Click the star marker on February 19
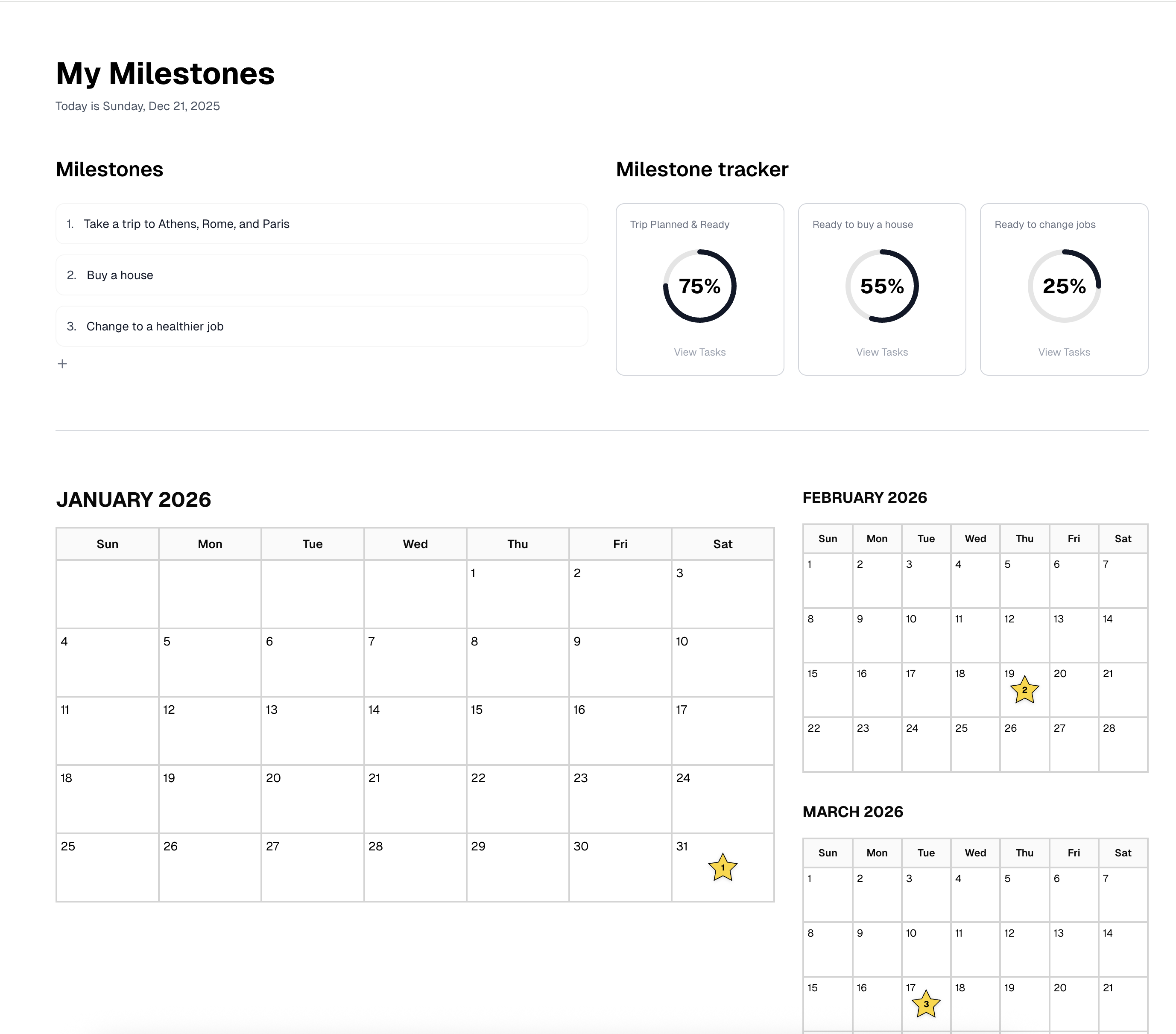This screenshot has height=1034, width=1176. click(1024, 690)
